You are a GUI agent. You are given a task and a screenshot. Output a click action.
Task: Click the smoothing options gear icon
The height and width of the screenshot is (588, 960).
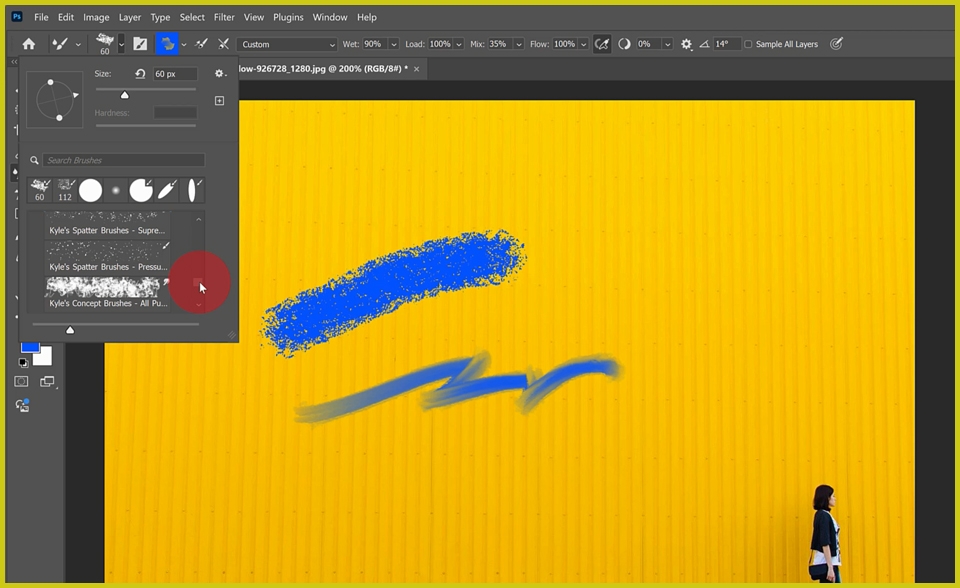coord(686,44)
